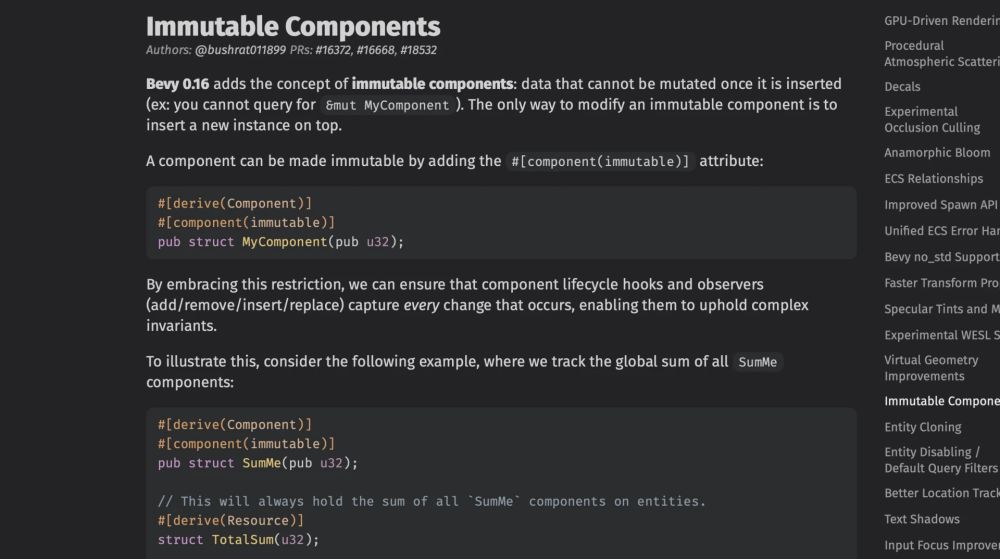Viewport: 1000px width, 559px height.
Task: Jump to Experimental Occlusion Culling section
Action: pyautogui.click(x=932, y=120)
